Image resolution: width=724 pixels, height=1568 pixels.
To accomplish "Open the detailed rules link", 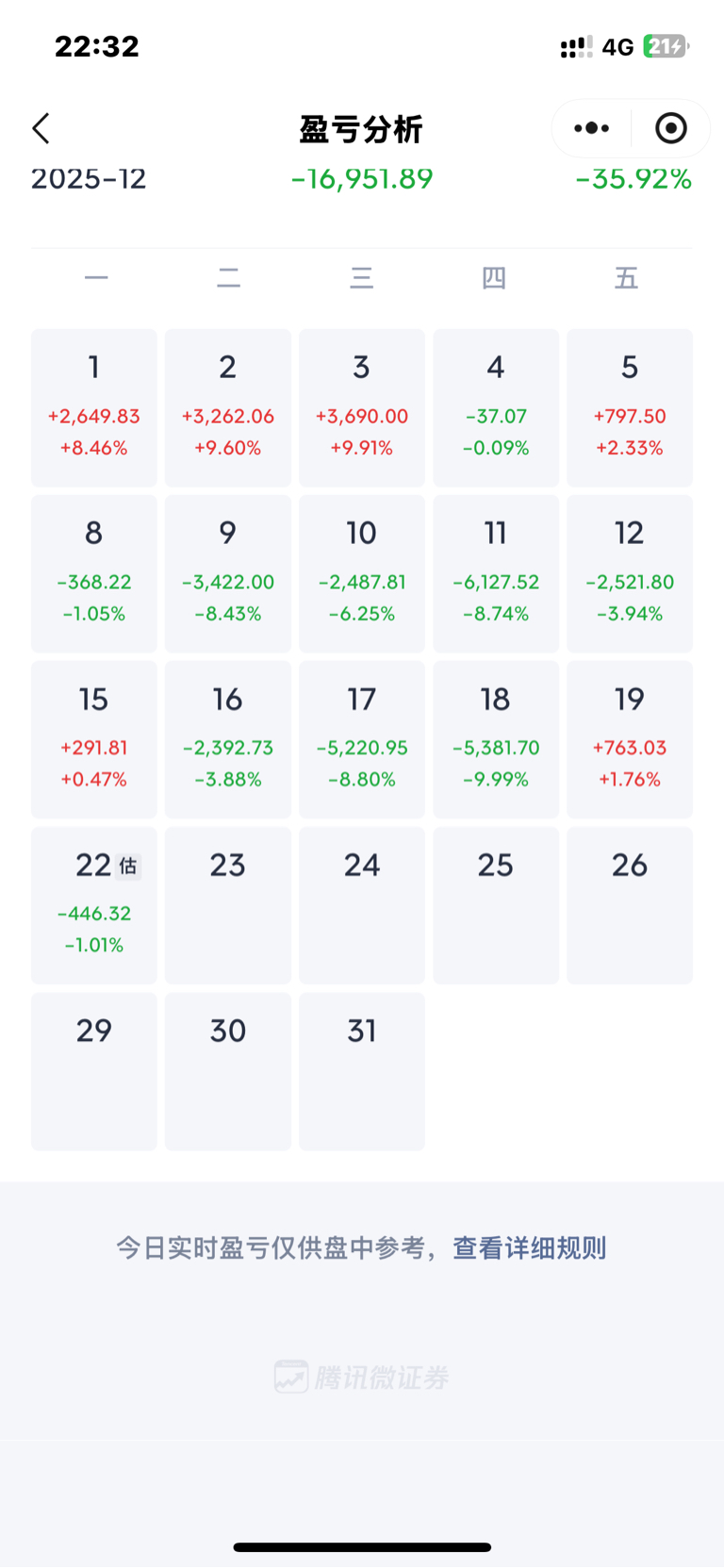I will click(529, 1248).
